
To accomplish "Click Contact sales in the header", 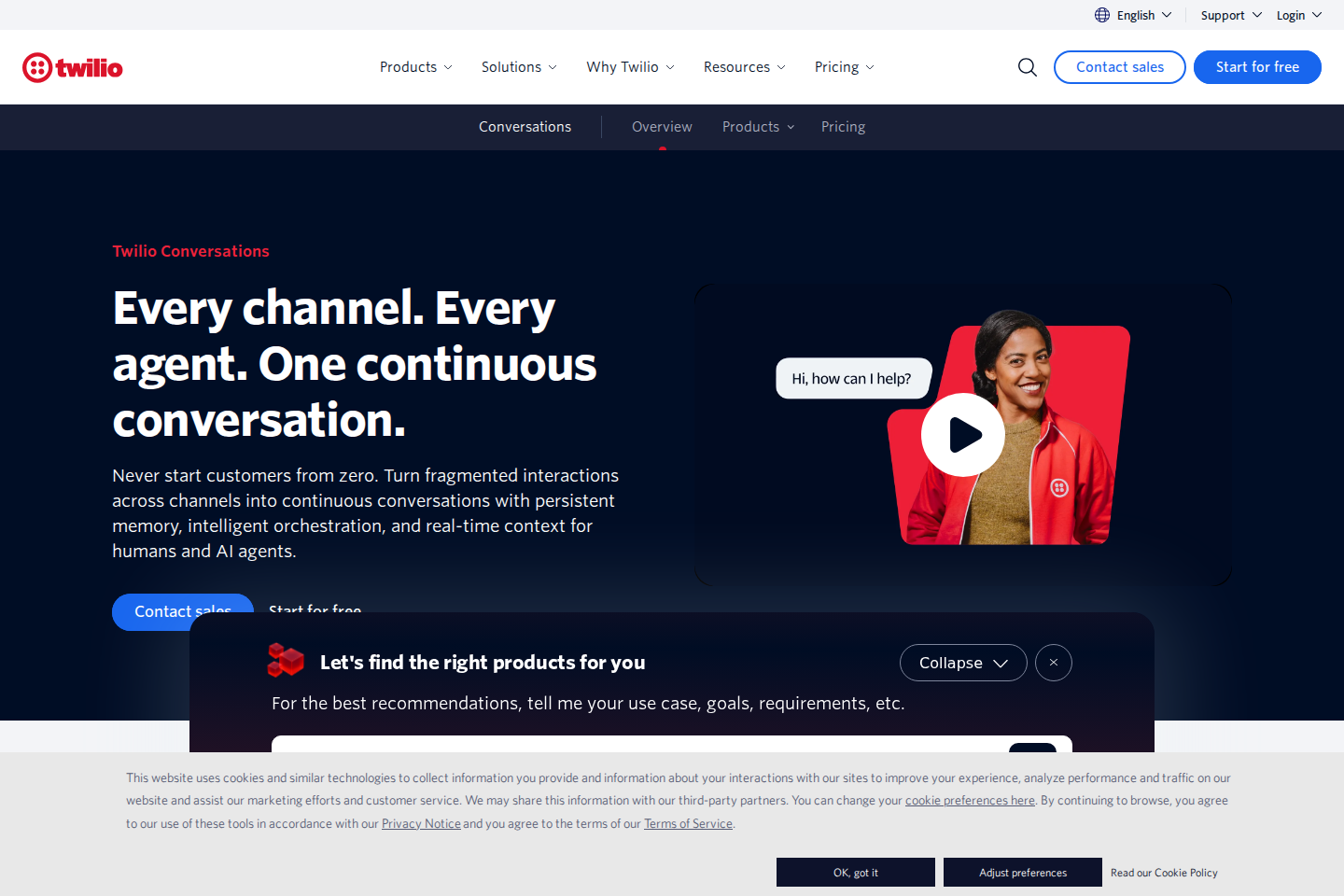I will pyautogui.click(x=1120, y=67).
